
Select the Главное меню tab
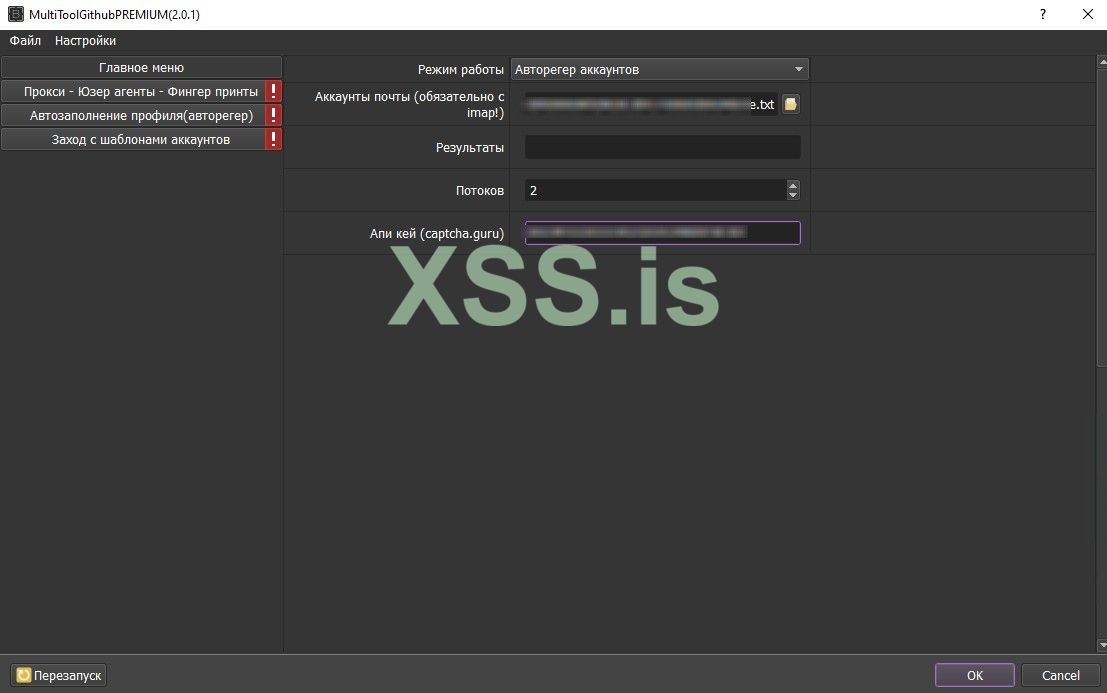click(x=141, y=68)
